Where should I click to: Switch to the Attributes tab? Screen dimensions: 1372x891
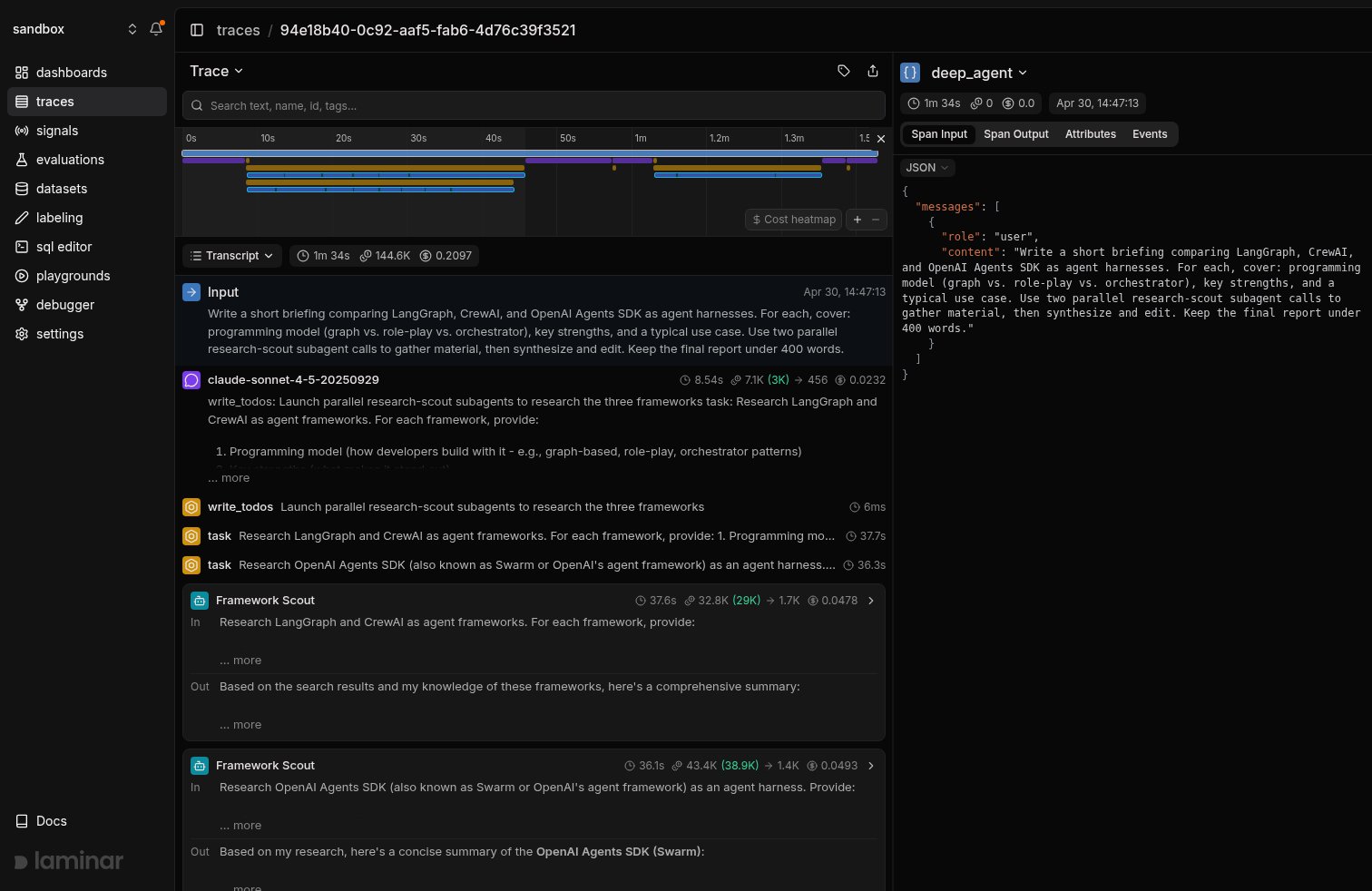[x=1091, y=134]
